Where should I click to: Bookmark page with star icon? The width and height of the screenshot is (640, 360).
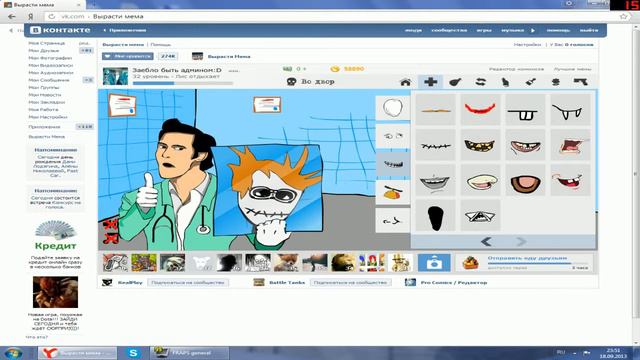623,17
